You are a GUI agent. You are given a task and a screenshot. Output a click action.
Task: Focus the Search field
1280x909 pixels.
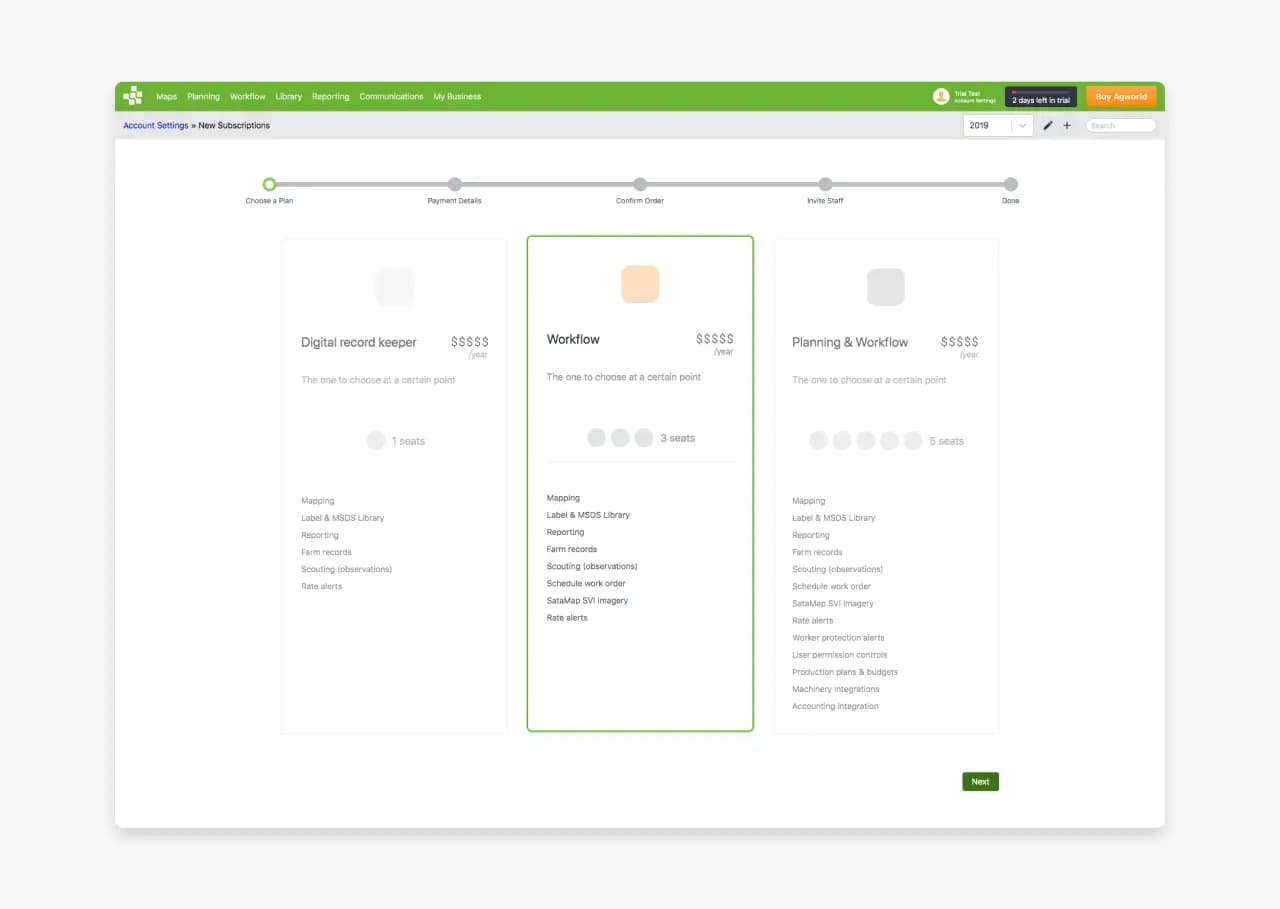pyautogui.click(x=1121, y=126)
